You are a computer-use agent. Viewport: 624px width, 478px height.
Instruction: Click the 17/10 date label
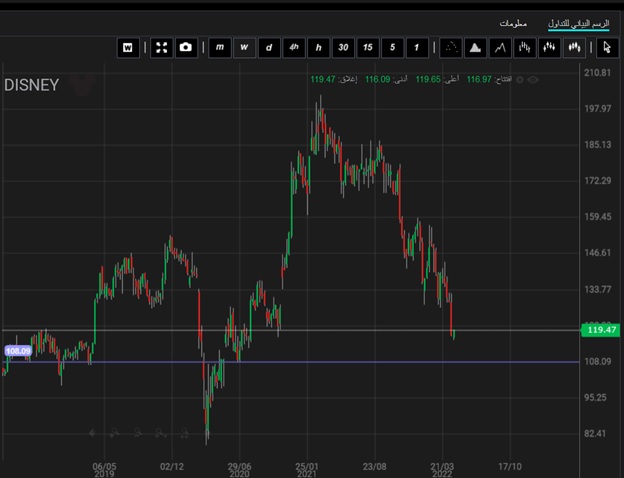[x=510, y=466]
